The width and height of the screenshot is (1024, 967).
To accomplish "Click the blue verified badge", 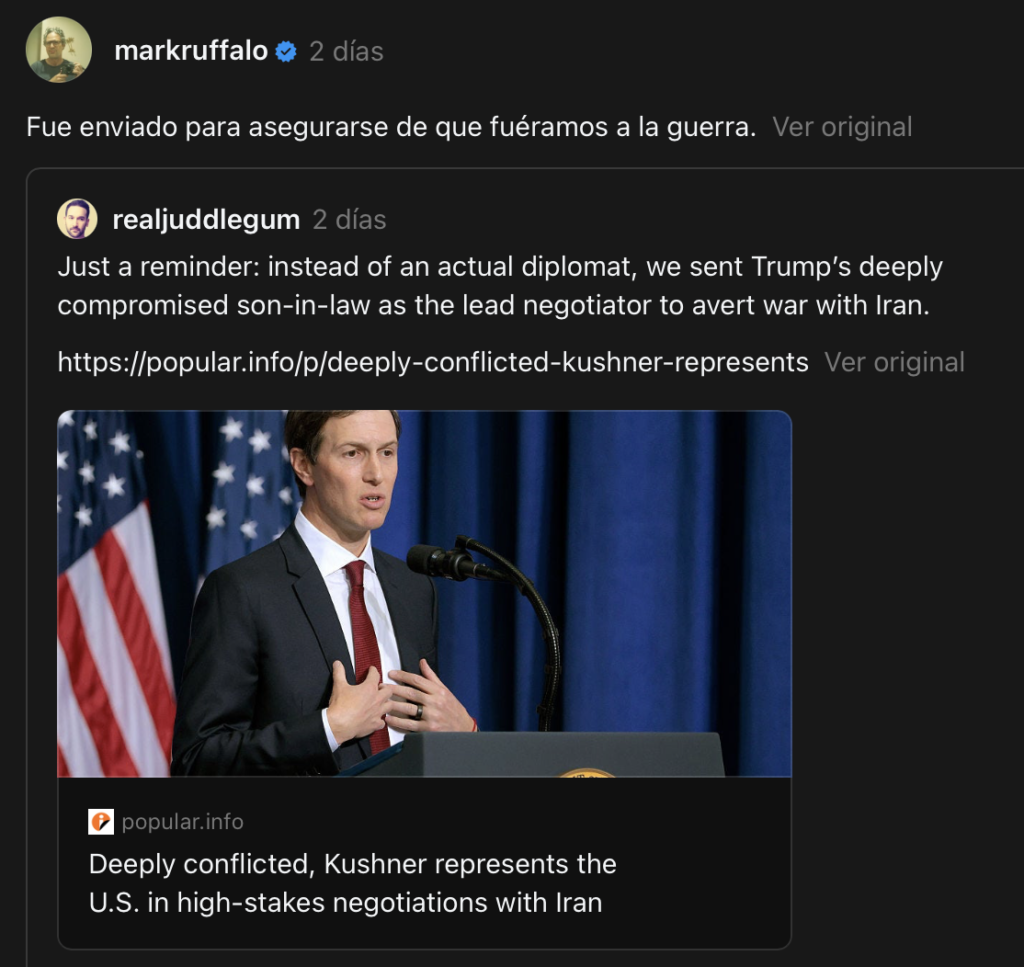I will [x=286, y=52].
